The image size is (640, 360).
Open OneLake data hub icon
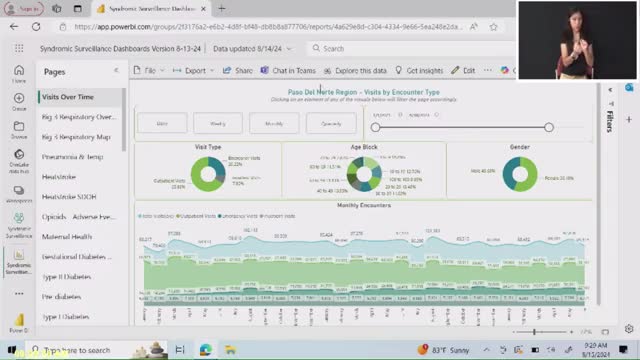tap(19, 161)
